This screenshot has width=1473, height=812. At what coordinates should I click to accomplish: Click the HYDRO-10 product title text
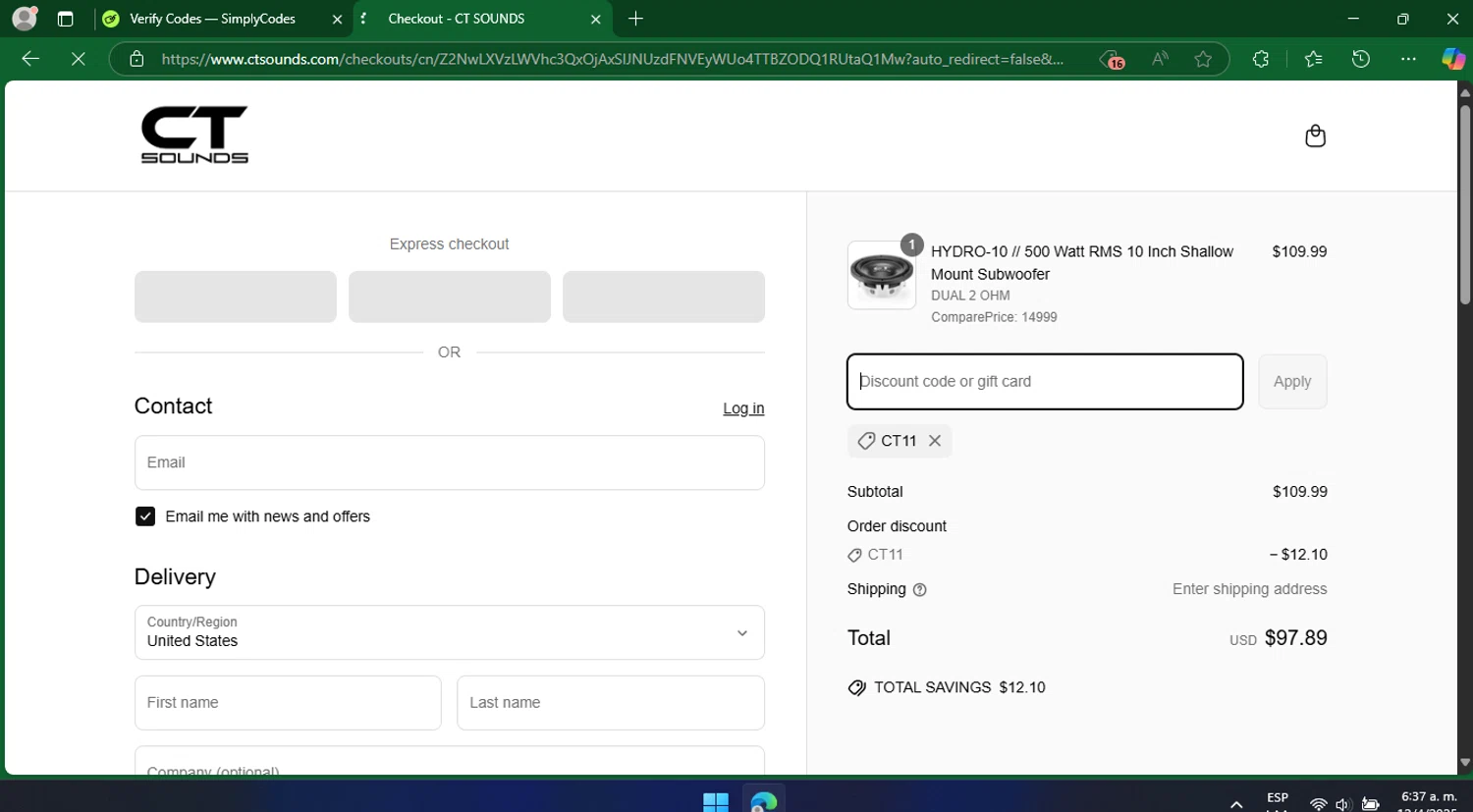point(1082,263)
